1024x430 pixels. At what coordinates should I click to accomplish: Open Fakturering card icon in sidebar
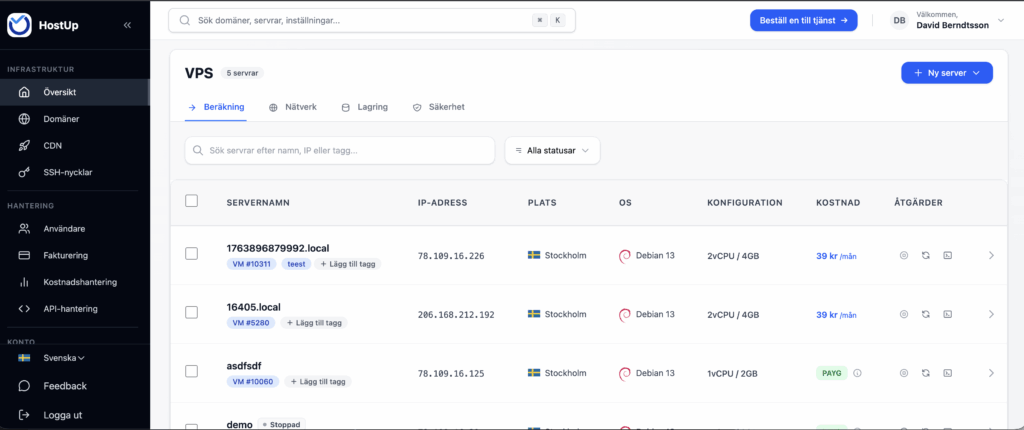pos(24,256)
